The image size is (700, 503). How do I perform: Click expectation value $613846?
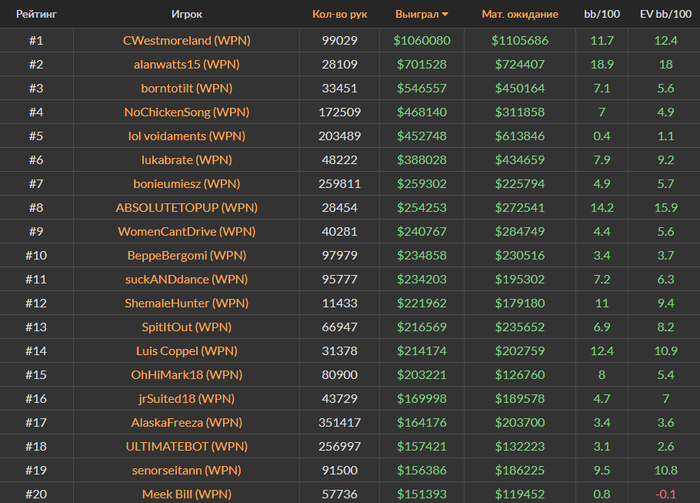520,136
